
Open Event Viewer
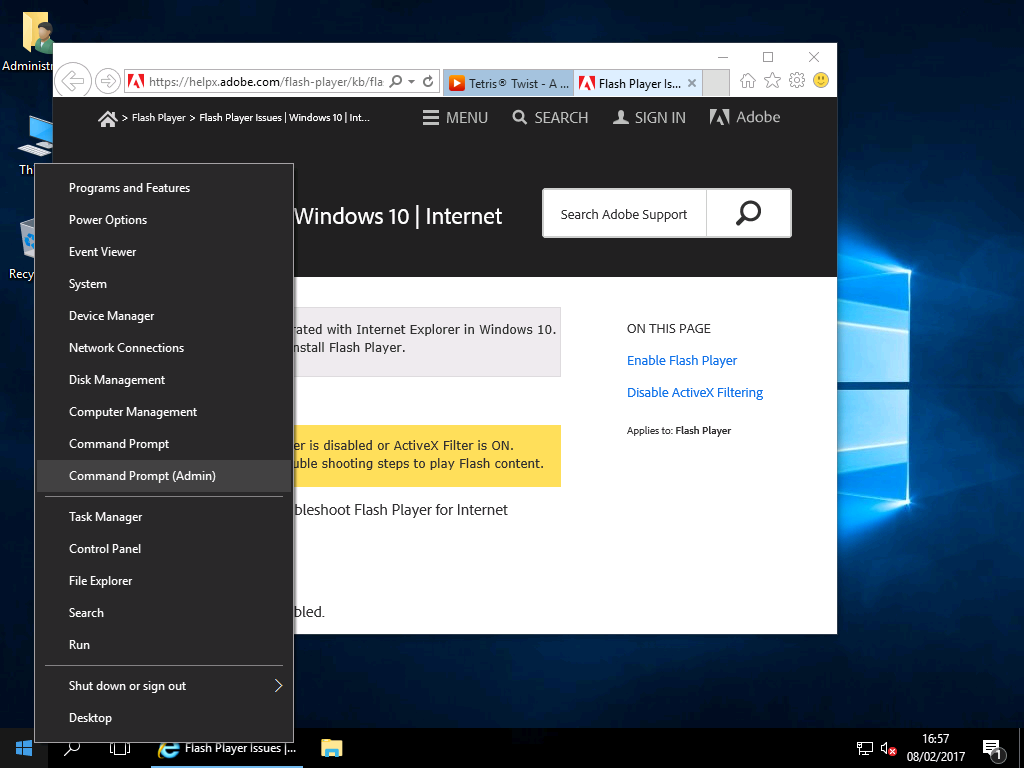point(163,252)
